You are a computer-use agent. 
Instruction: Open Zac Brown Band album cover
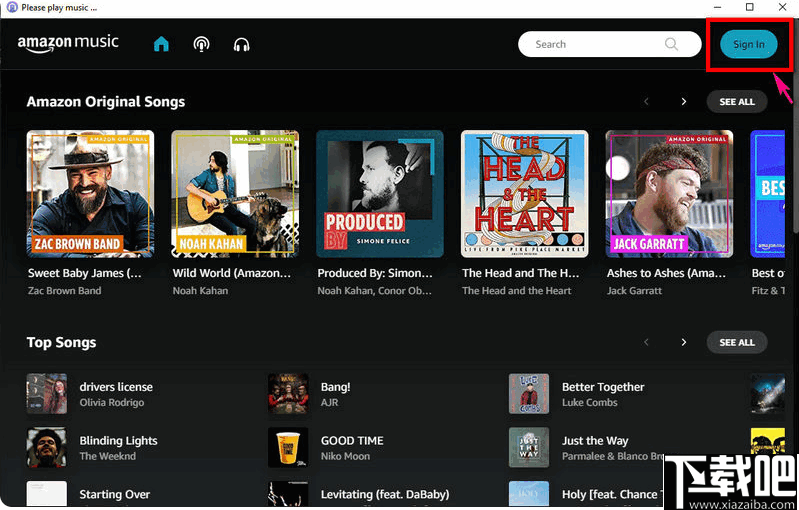click(90, 194)
